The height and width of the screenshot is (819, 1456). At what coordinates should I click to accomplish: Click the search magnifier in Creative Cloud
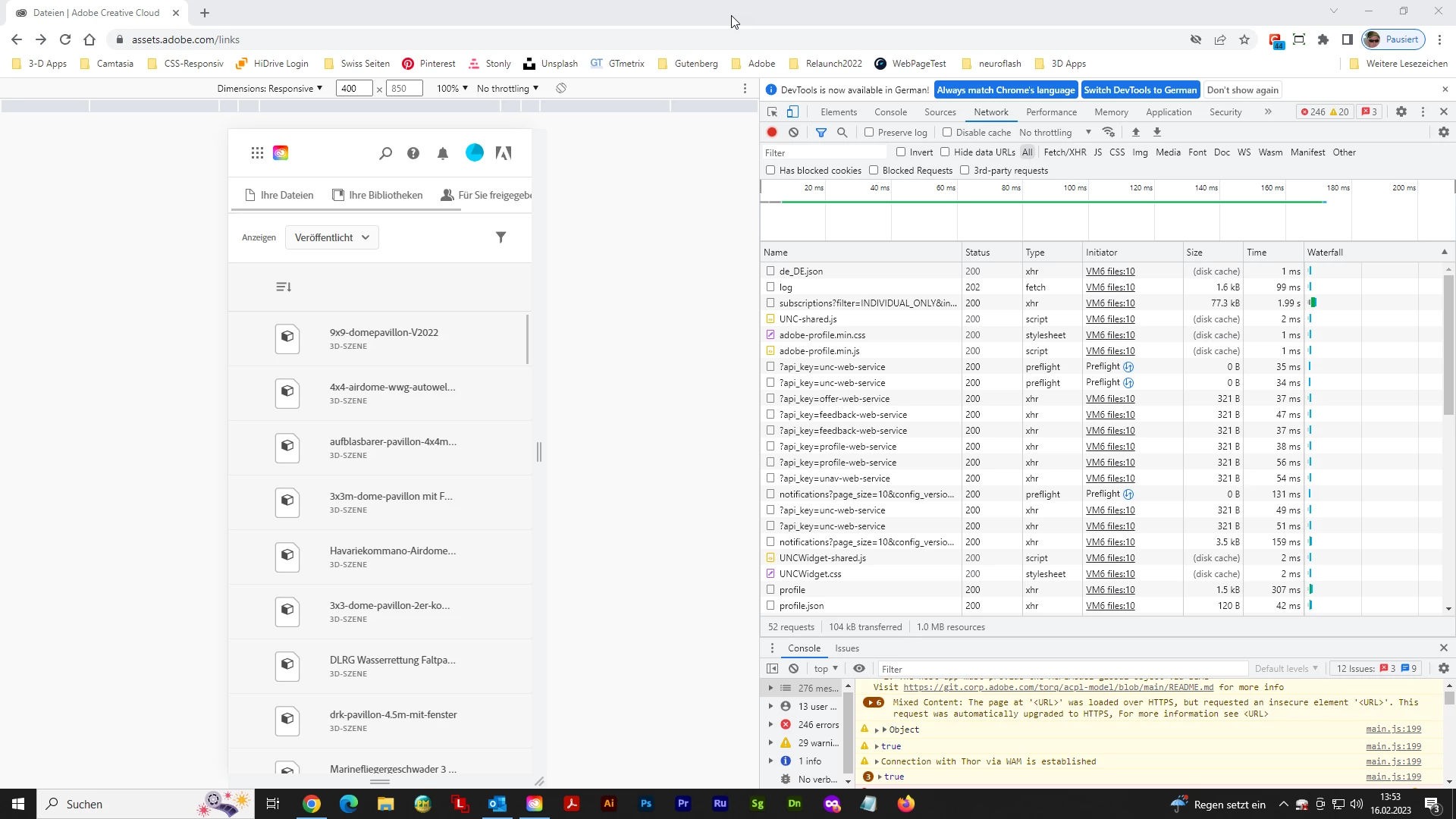(385, 153)
